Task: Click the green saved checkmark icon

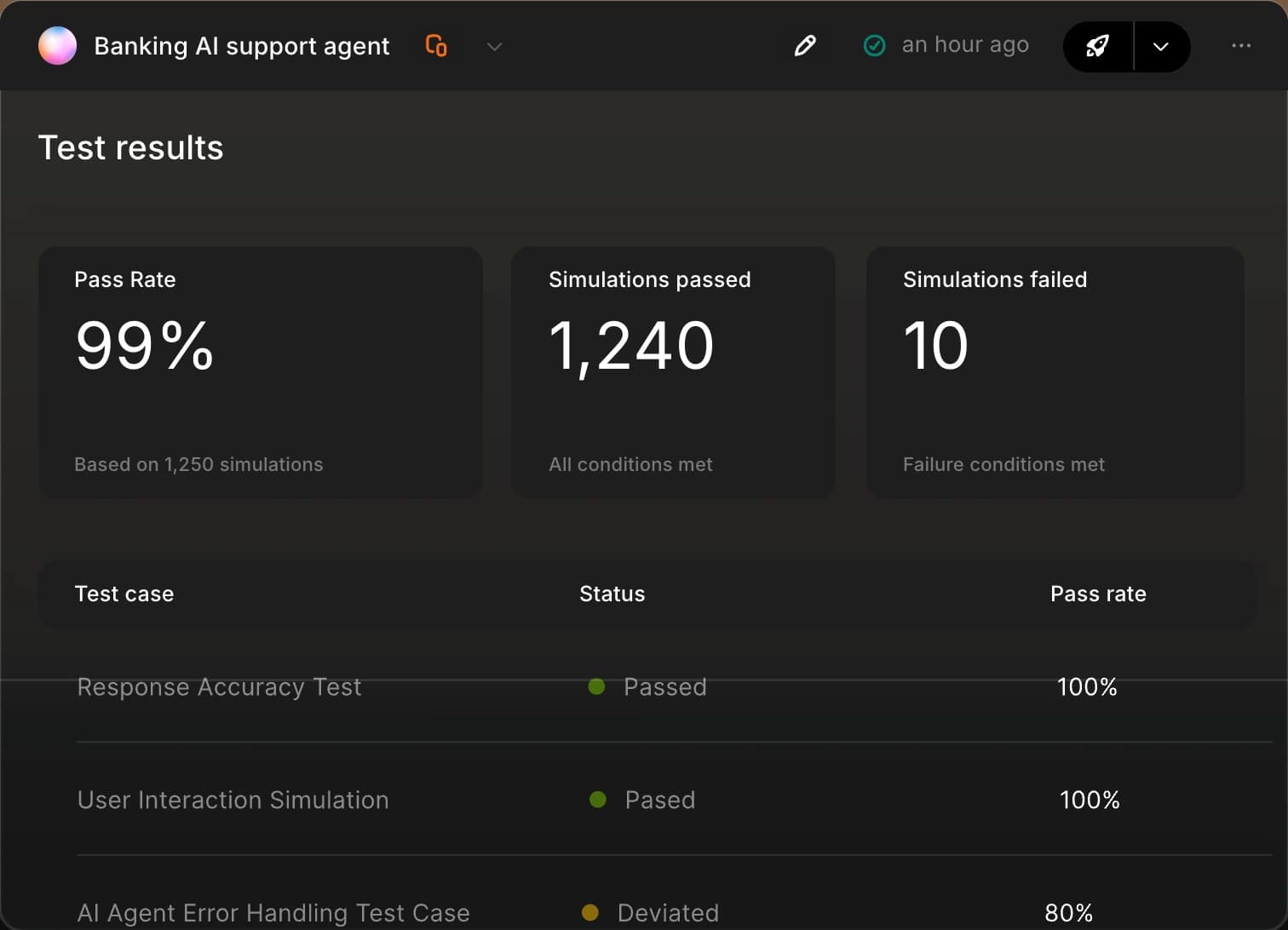Action: pyautogui.click(x=875, y=46)
